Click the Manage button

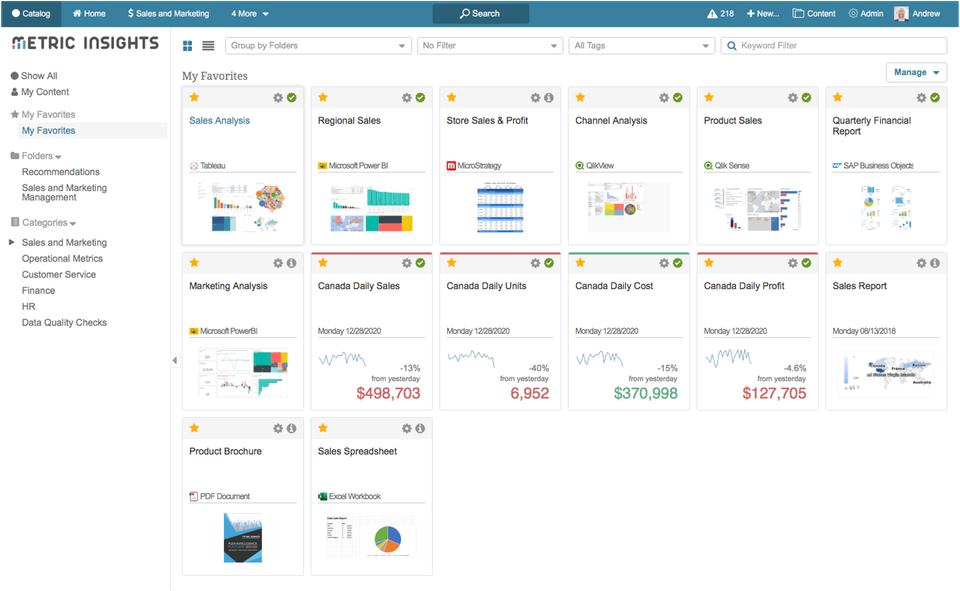tap(913, 73)
